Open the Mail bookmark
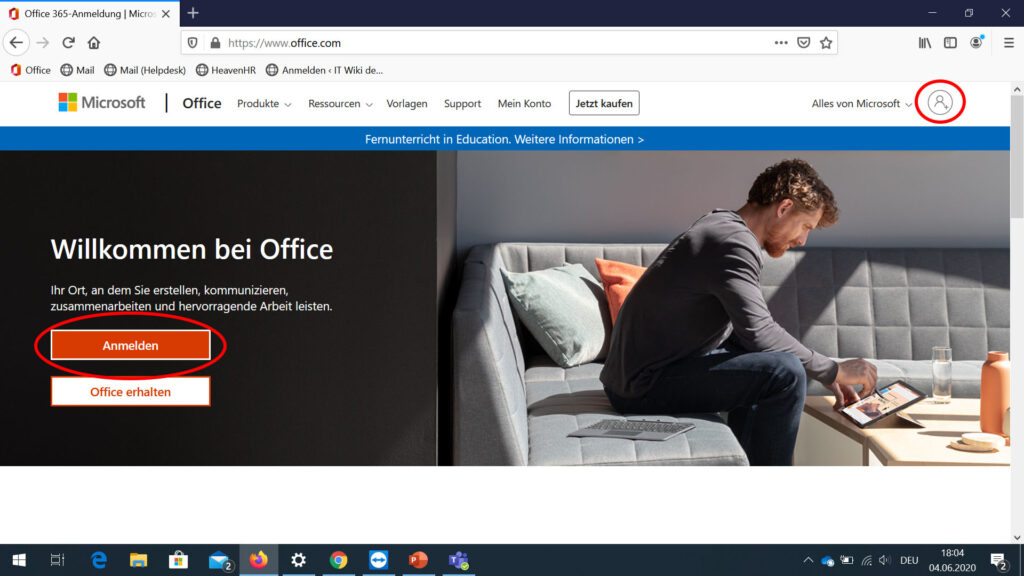1024x576 pixels. click(x=77, y=70)
